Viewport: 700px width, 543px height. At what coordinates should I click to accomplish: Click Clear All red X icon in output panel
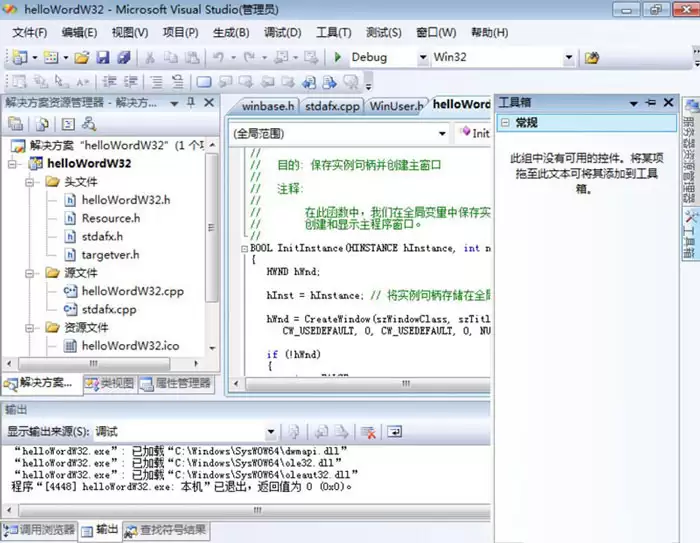point(368,432)
